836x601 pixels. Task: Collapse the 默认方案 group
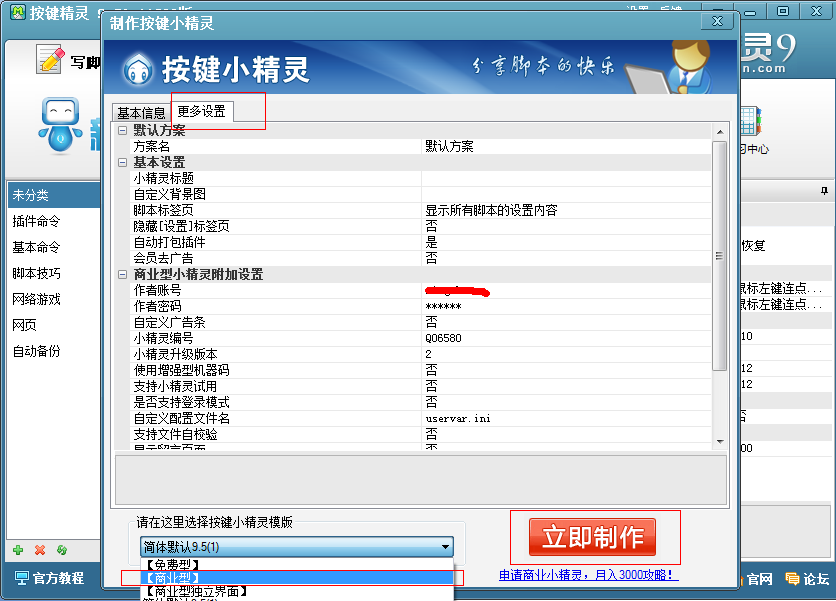123,130
